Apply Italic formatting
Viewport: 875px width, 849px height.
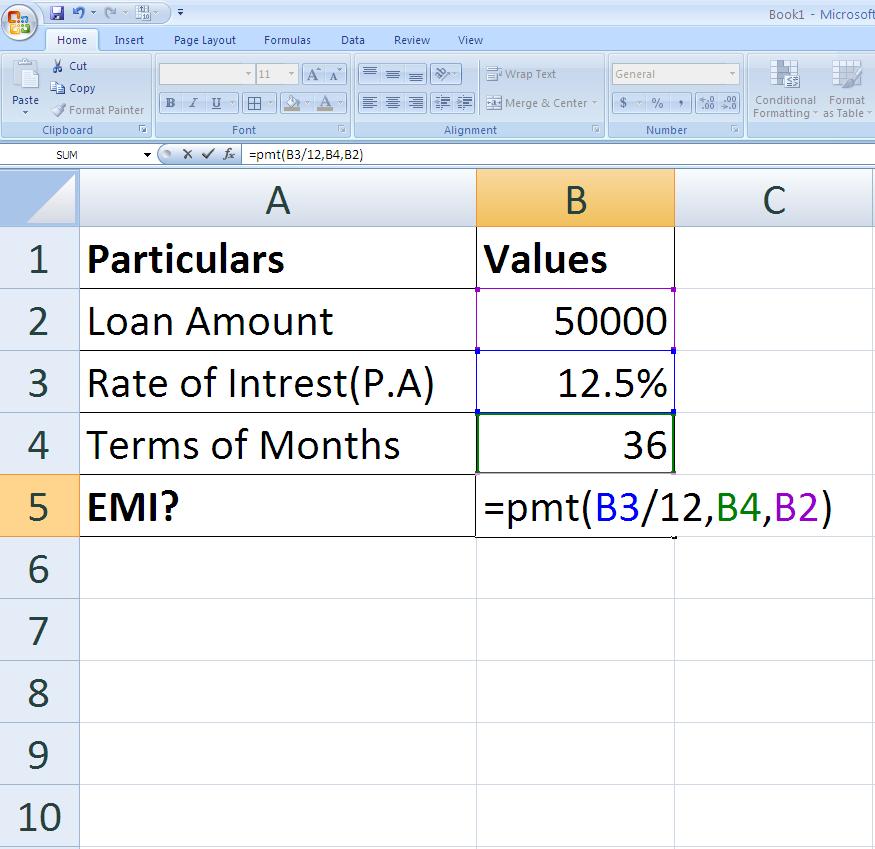click(x=192, y=103)
